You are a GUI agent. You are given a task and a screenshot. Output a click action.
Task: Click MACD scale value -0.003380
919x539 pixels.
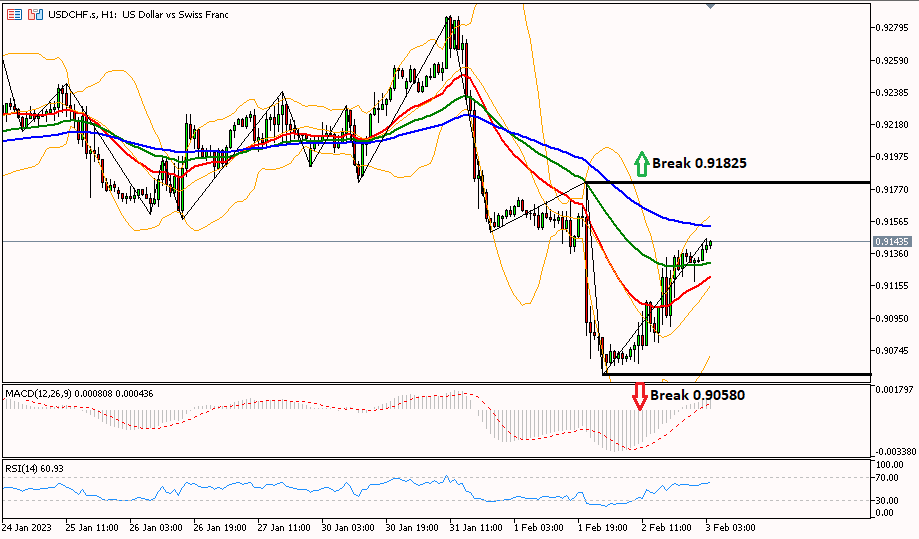point(896,452)
